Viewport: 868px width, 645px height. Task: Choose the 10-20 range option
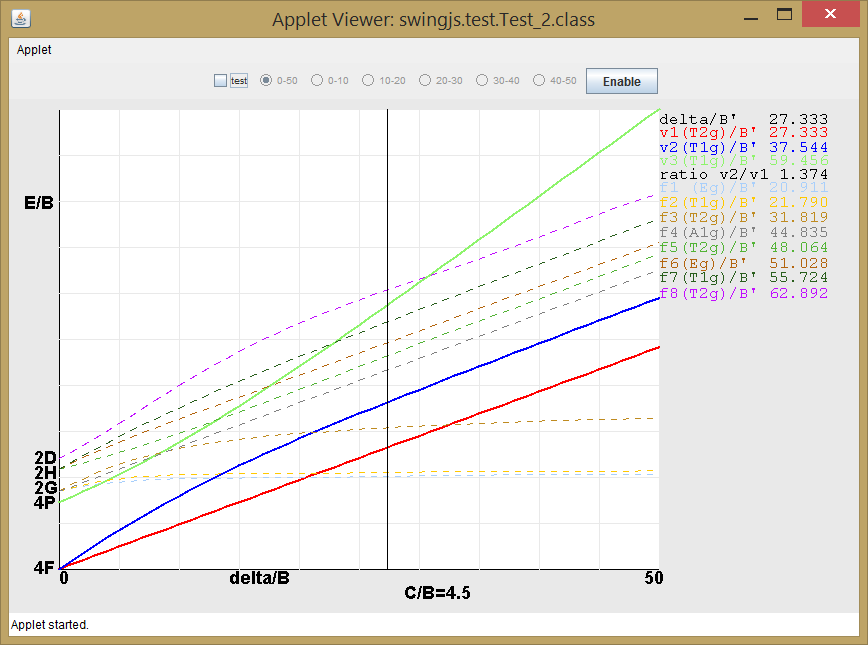click(368, 81)
